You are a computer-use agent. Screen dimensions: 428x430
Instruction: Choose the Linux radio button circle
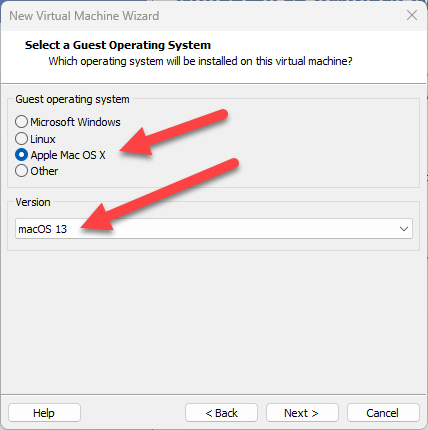21,139
